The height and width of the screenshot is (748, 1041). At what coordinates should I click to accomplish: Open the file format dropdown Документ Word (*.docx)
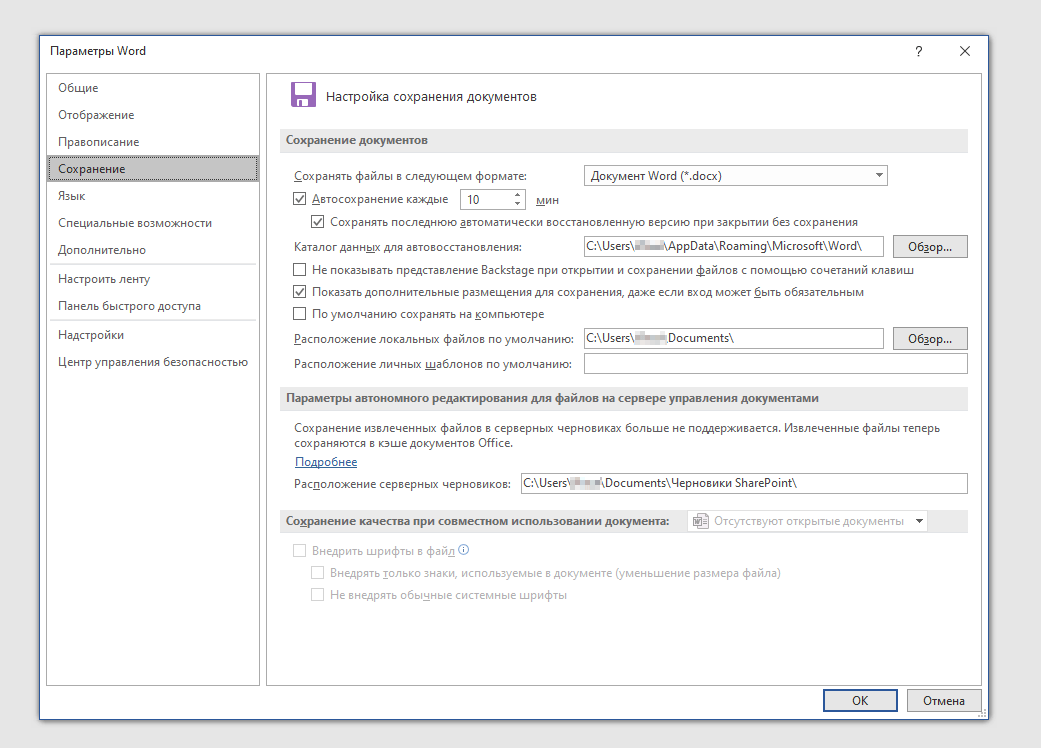[x=736, y=175]
